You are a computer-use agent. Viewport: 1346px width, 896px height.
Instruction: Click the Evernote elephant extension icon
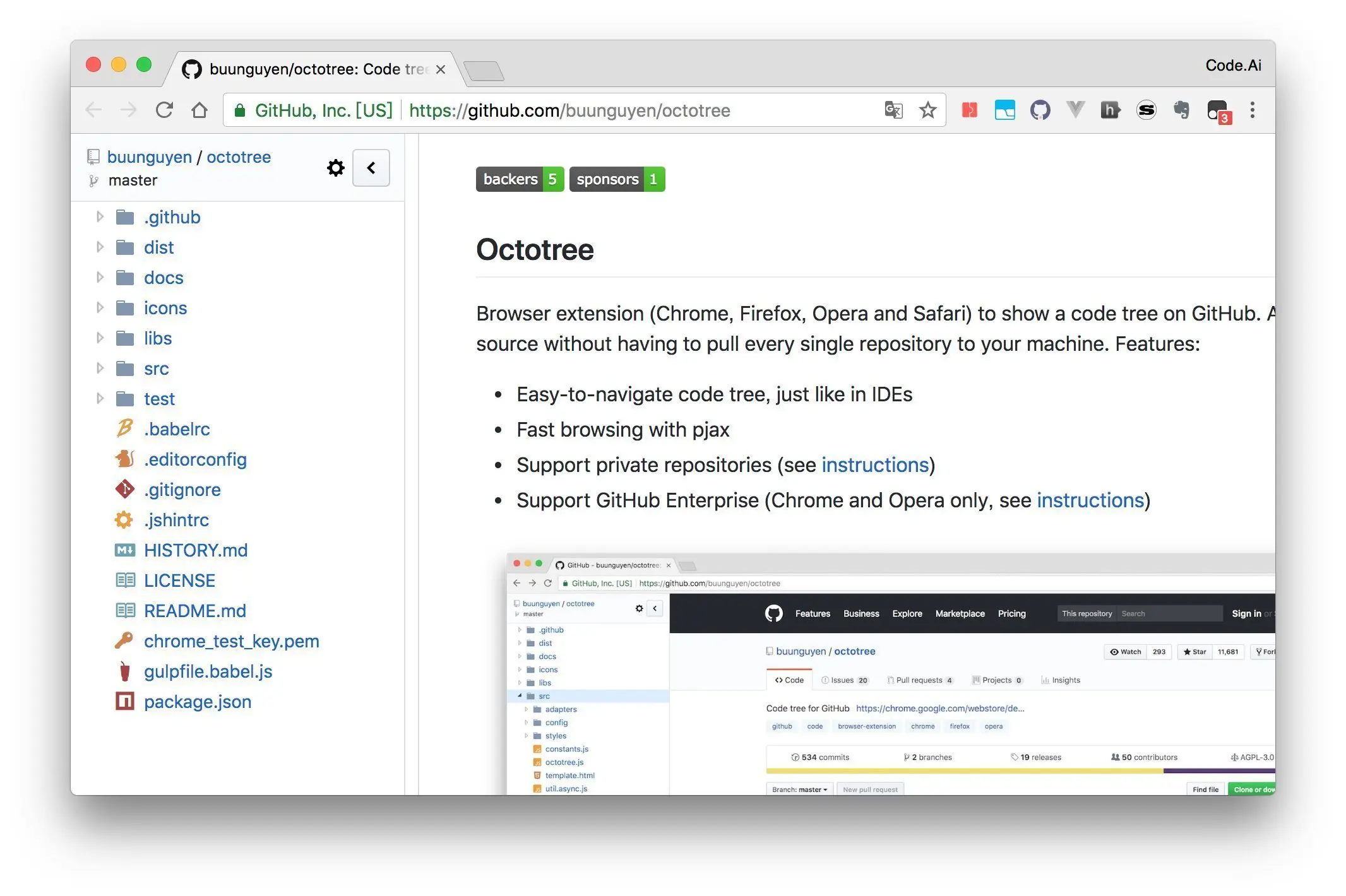1181,110
